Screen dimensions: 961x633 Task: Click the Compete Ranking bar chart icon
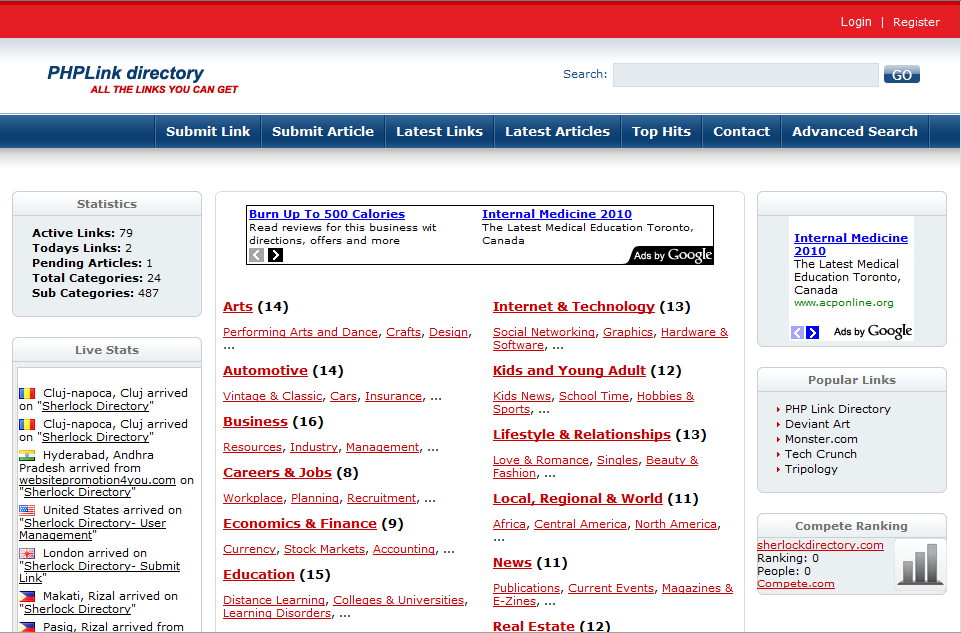[917, 565]
